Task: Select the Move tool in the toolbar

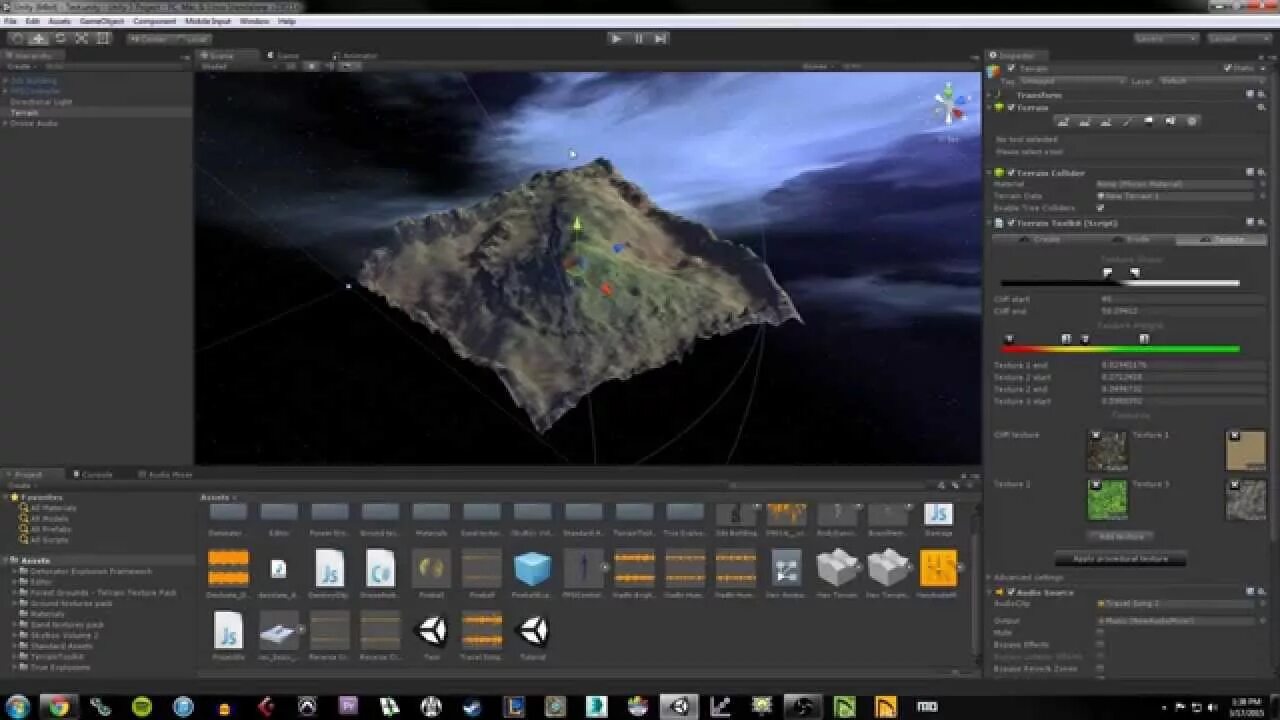Action: (37, 38)
